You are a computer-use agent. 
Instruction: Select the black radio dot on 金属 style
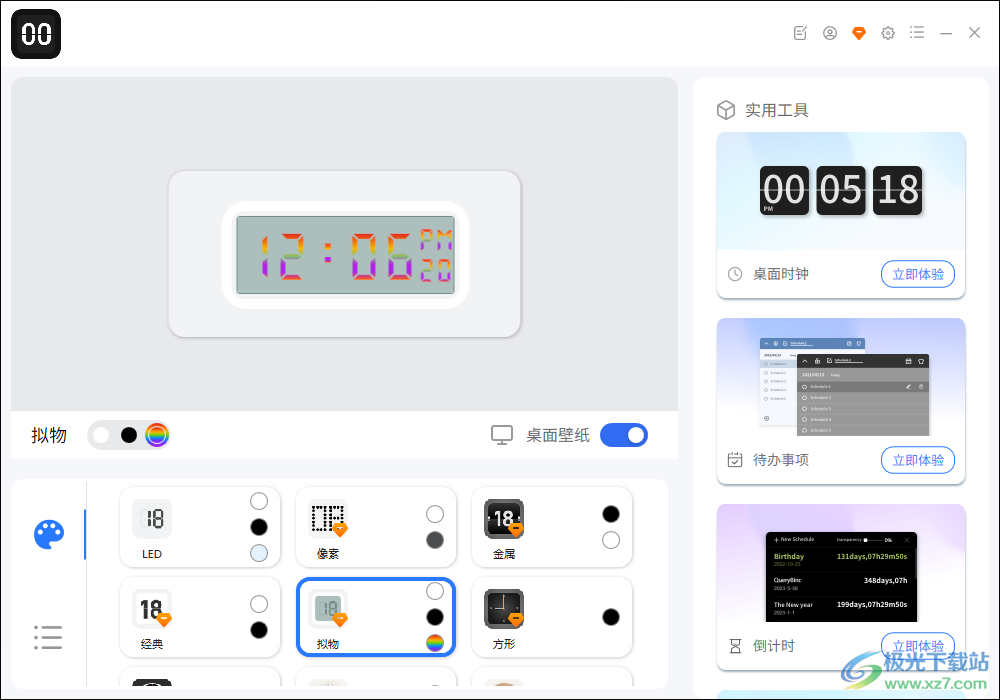click(x=611, y=512)
